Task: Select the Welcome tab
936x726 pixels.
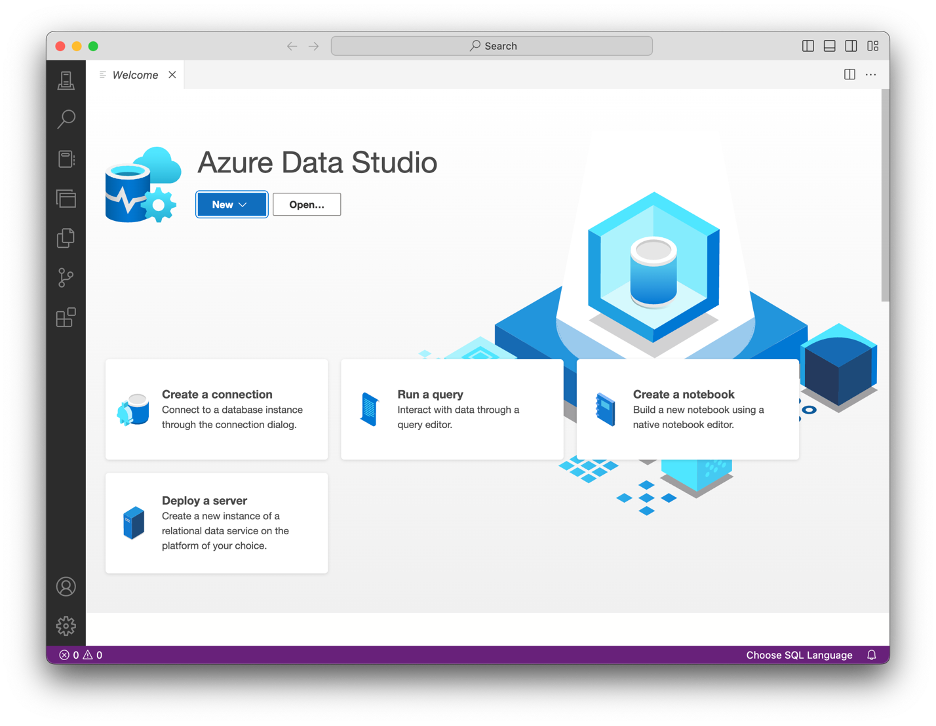Action: click(x=136, y=74)
